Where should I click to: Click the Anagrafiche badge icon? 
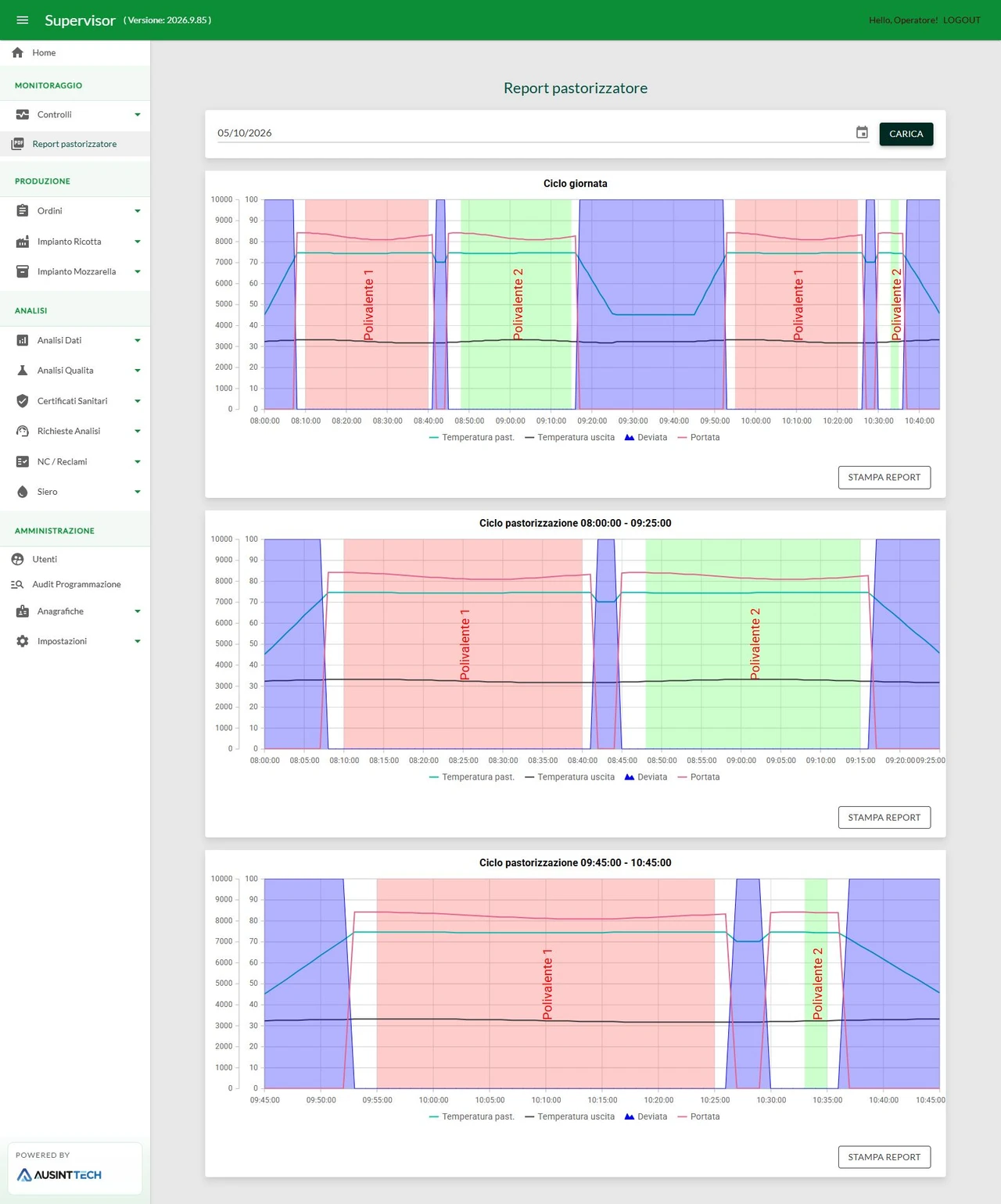[23, 611]
